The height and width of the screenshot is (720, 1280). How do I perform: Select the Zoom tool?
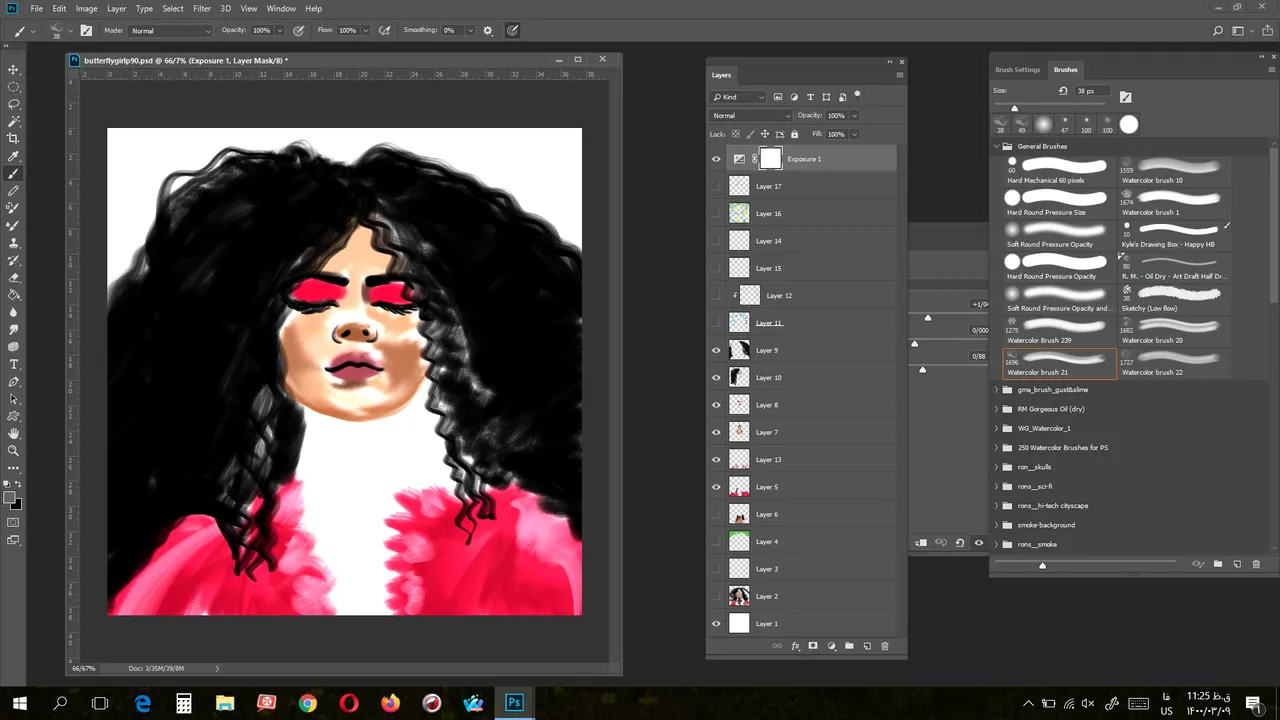(x=14, y=450)
